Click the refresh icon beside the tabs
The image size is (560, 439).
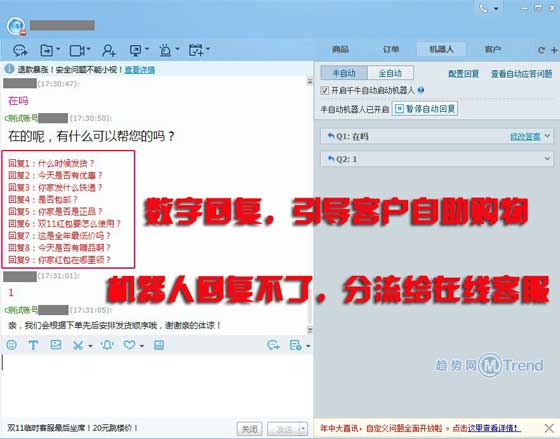[541, 50]
